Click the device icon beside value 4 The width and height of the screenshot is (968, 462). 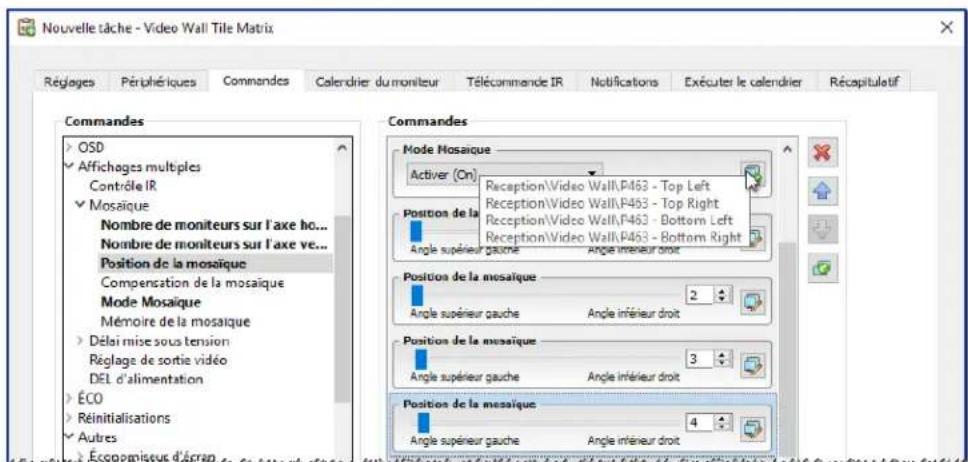[x=753, y=427]
